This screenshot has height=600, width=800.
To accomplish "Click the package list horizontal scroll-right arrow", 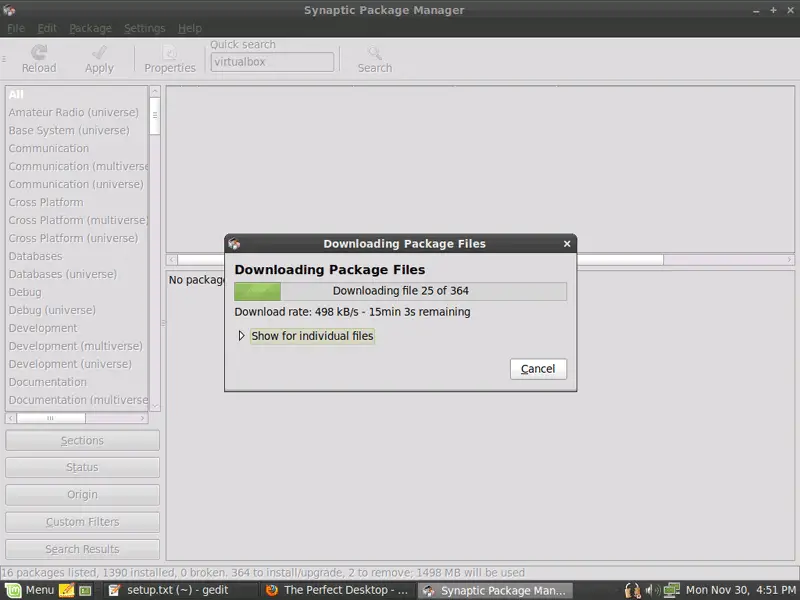I will click(x=789, y=260).
